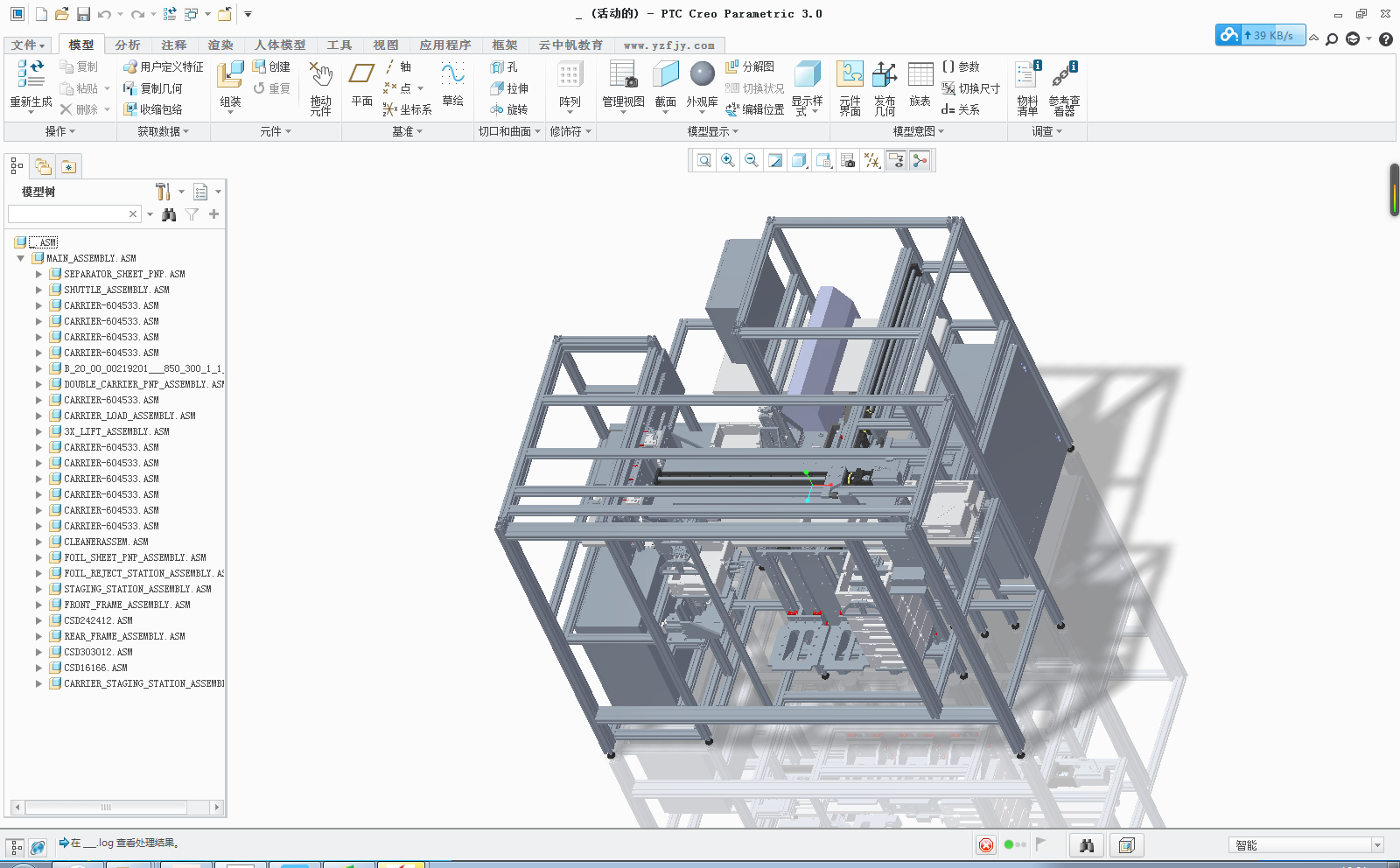Click the www.yzfjy.com ribbon link

(668, 45)
